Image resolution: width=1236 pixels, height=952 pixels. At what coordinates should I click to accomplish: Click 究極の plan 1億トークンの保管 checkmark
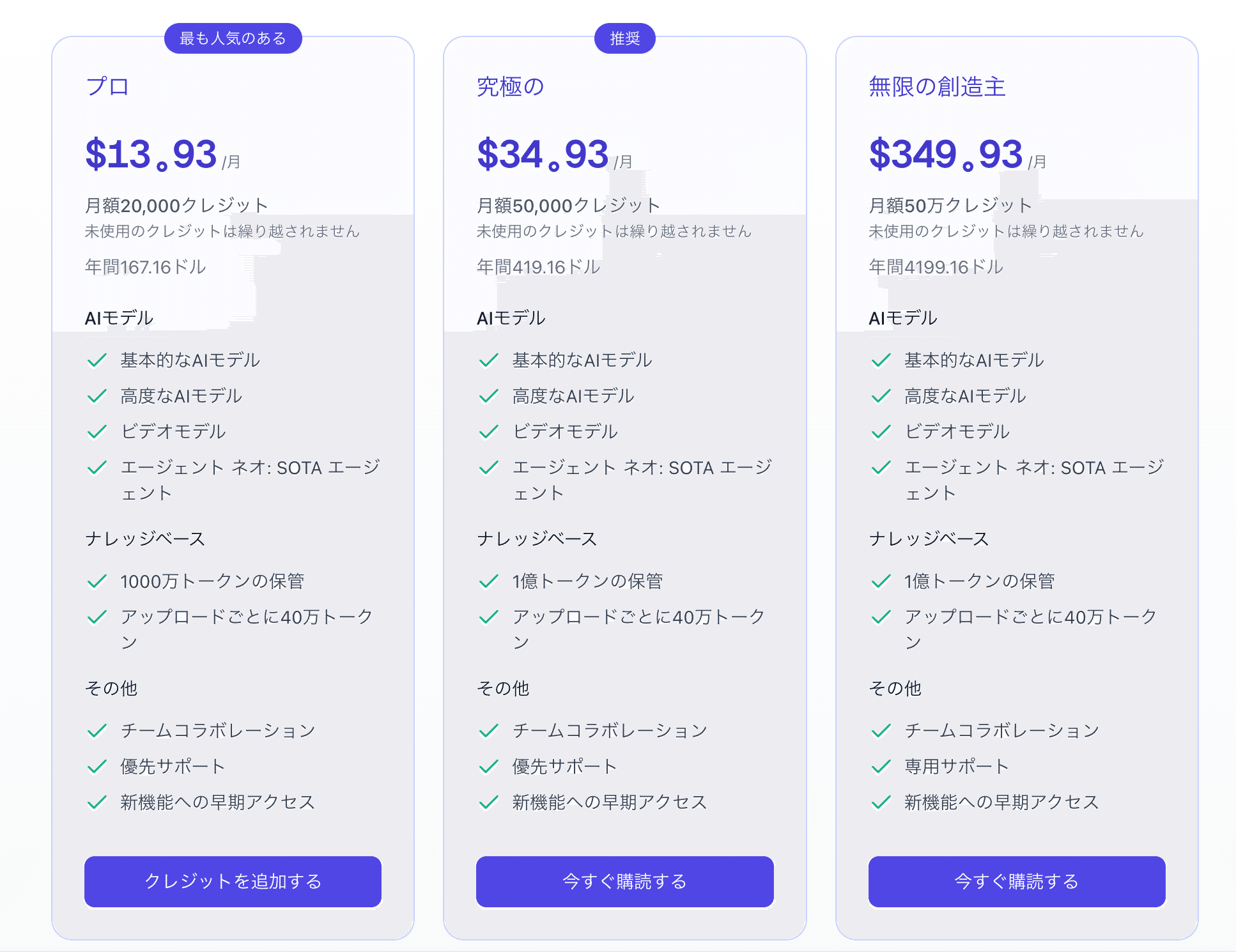(488, 581)
